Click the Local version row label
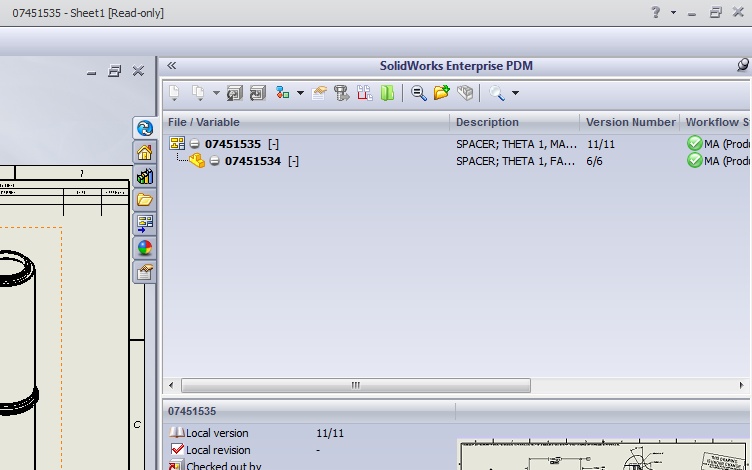The height and width of the screenshot is (470, 752). (x=217, y=433)
